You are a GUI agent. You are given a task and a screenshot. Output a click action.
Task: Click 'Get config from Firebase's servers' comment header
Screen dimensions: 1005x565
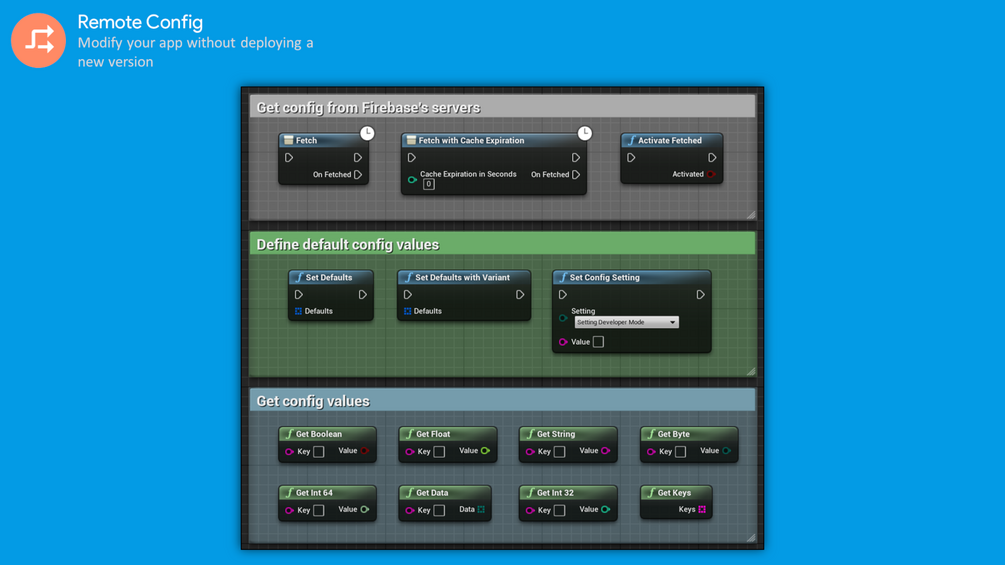502,107
